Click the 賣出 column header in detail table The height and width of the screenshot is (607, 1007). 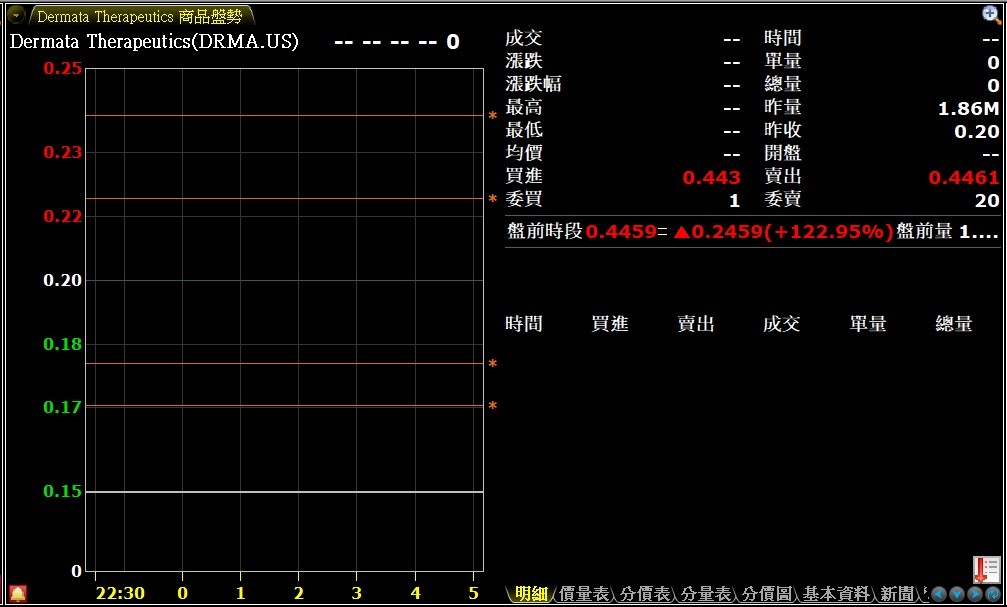[696, 324]
